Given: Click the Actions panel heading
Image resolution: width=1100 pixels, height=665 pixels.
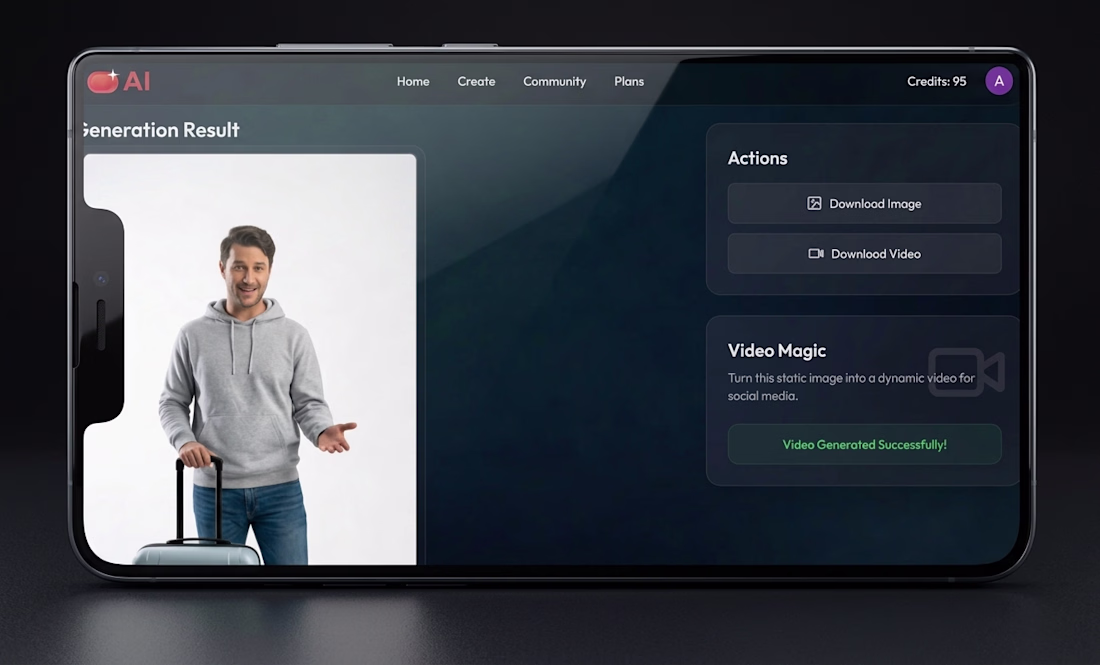Looking at the screenshot, I should [x=758, y=159].
